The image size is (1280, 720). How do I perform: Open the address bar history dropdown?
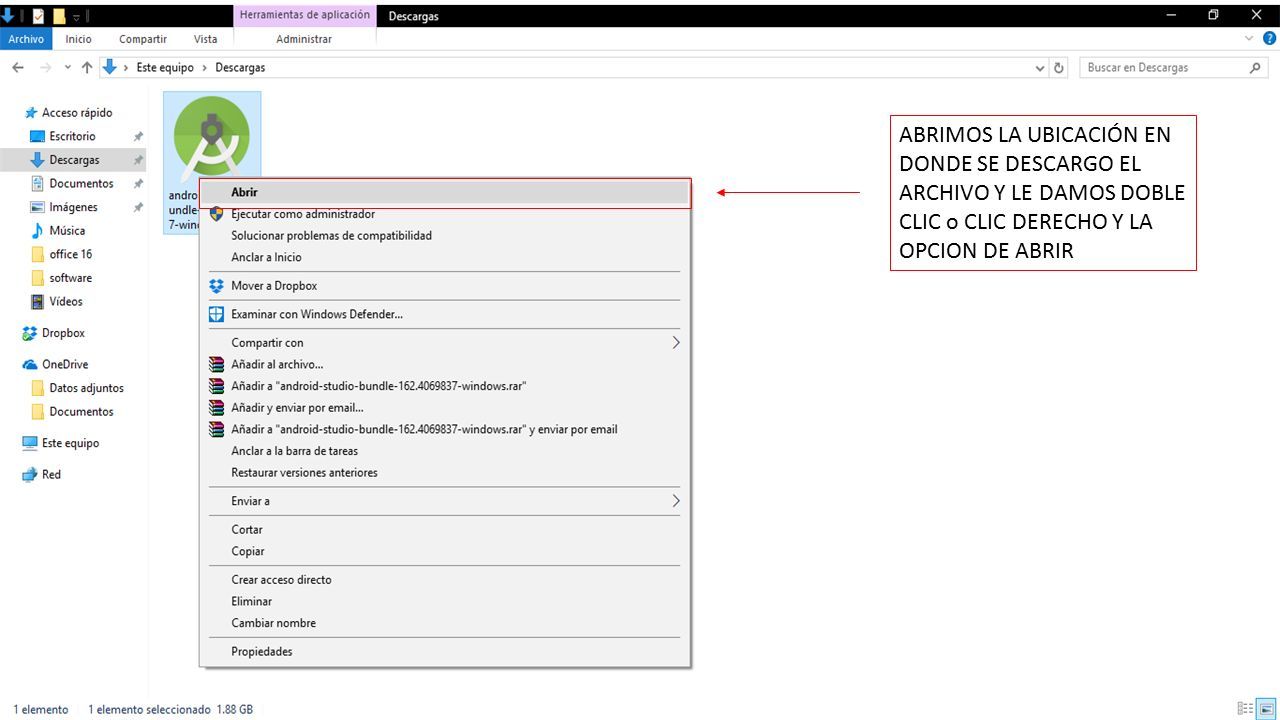(1040, 68)
